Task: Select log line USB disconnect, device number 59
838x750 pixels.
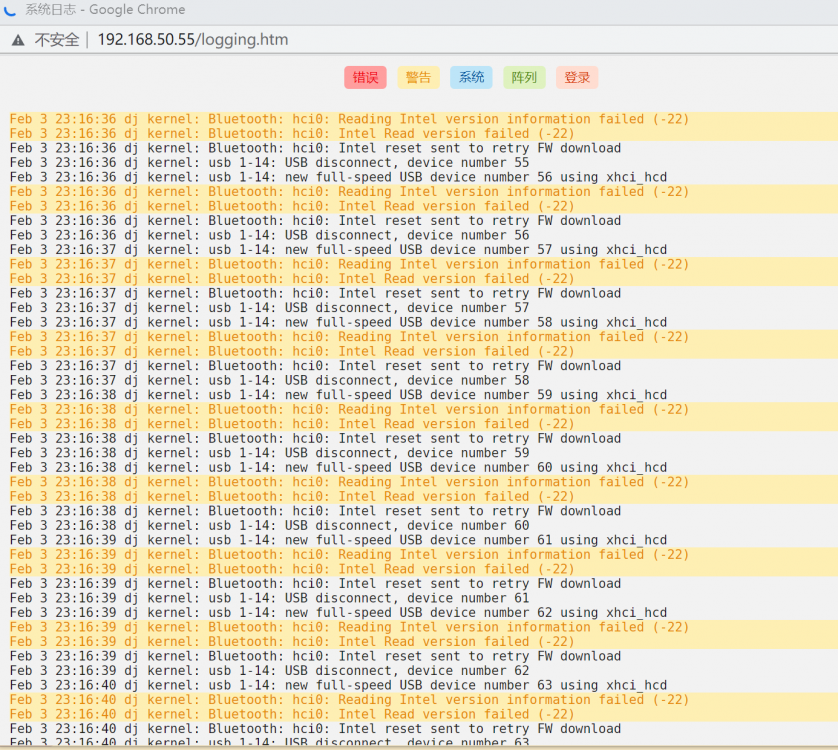Action: (269, 453)
